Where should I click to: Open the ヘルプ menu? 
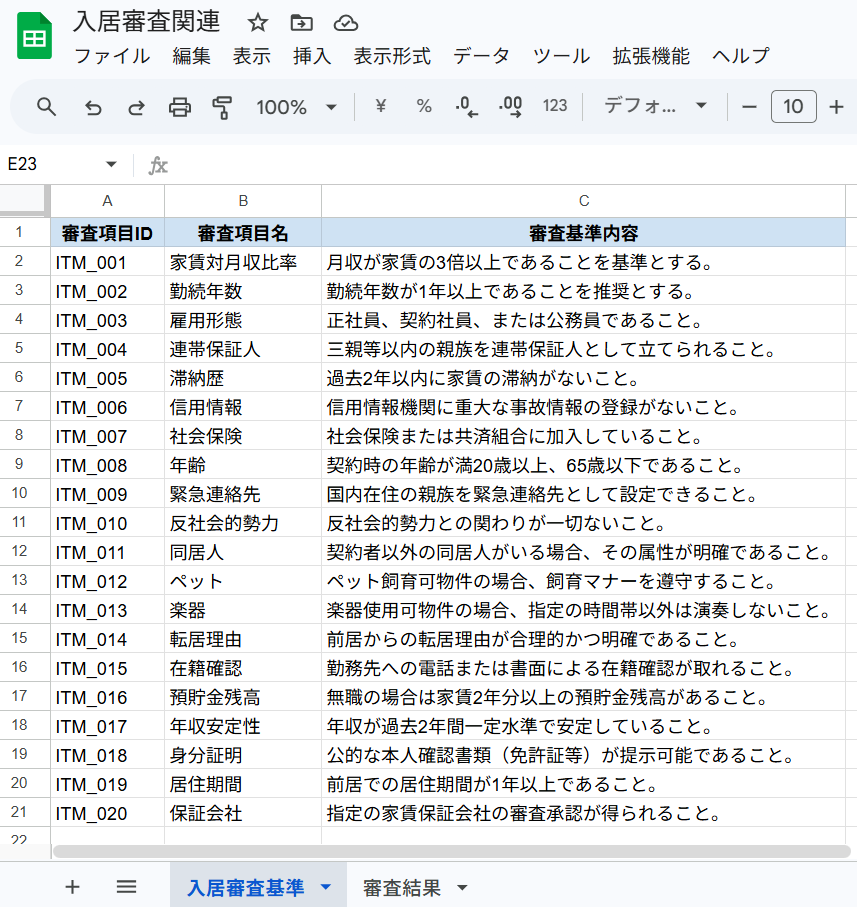[741, 56]
